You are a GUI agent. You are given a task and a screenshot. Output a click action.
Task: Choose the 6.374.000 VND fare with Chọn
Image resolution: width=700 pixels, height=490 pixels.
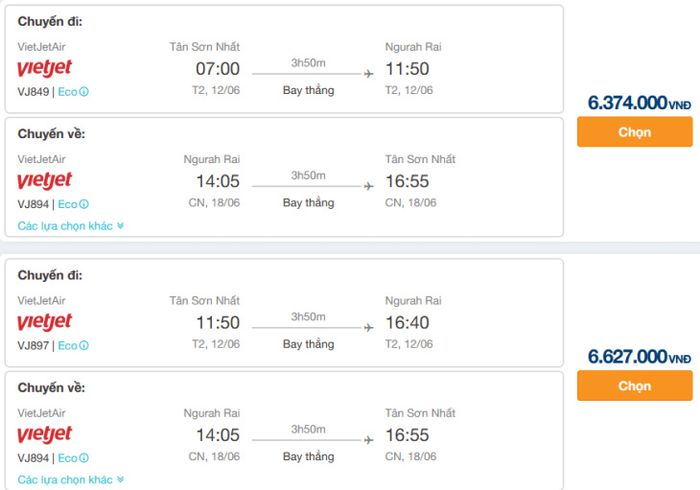(x=634, y=132)
